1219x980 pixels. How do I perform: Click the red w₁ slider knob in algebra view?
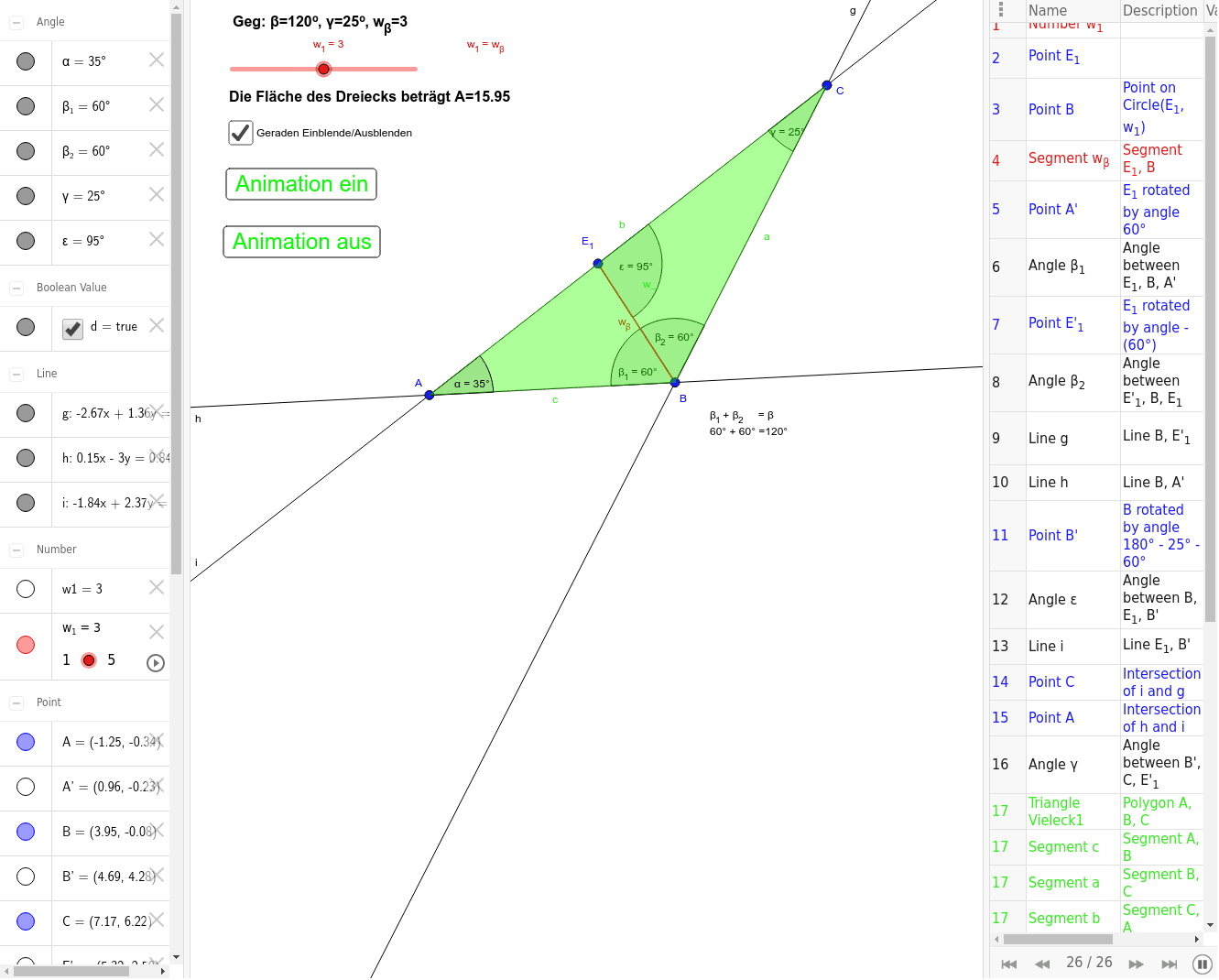point(89,660)
